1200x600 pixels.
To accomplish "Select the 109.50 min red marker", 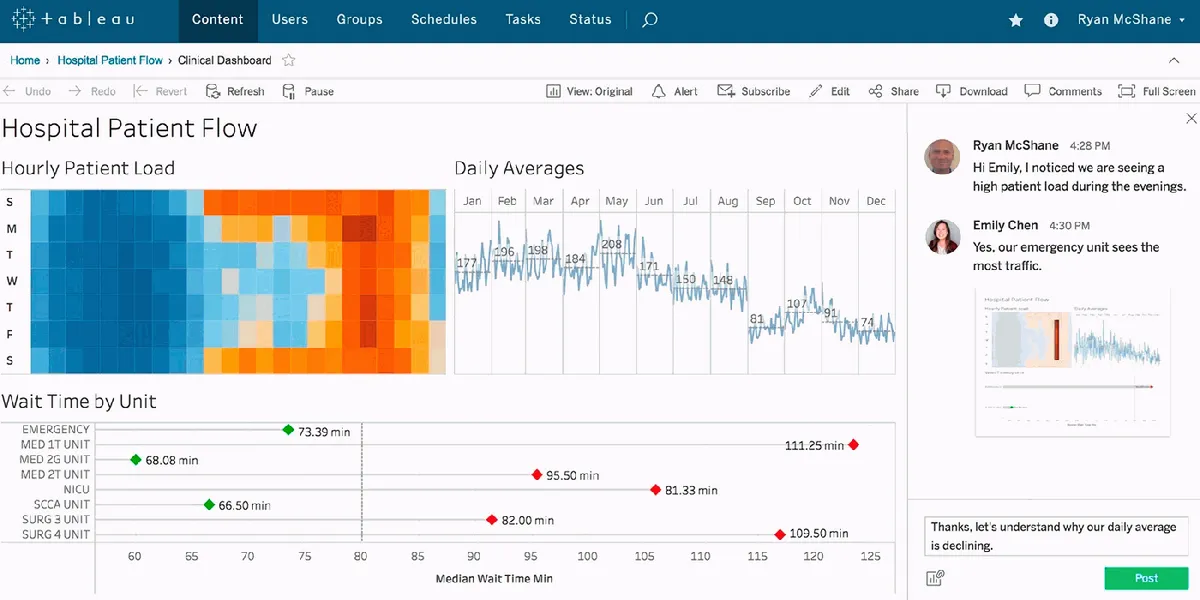I will [780, 535].
